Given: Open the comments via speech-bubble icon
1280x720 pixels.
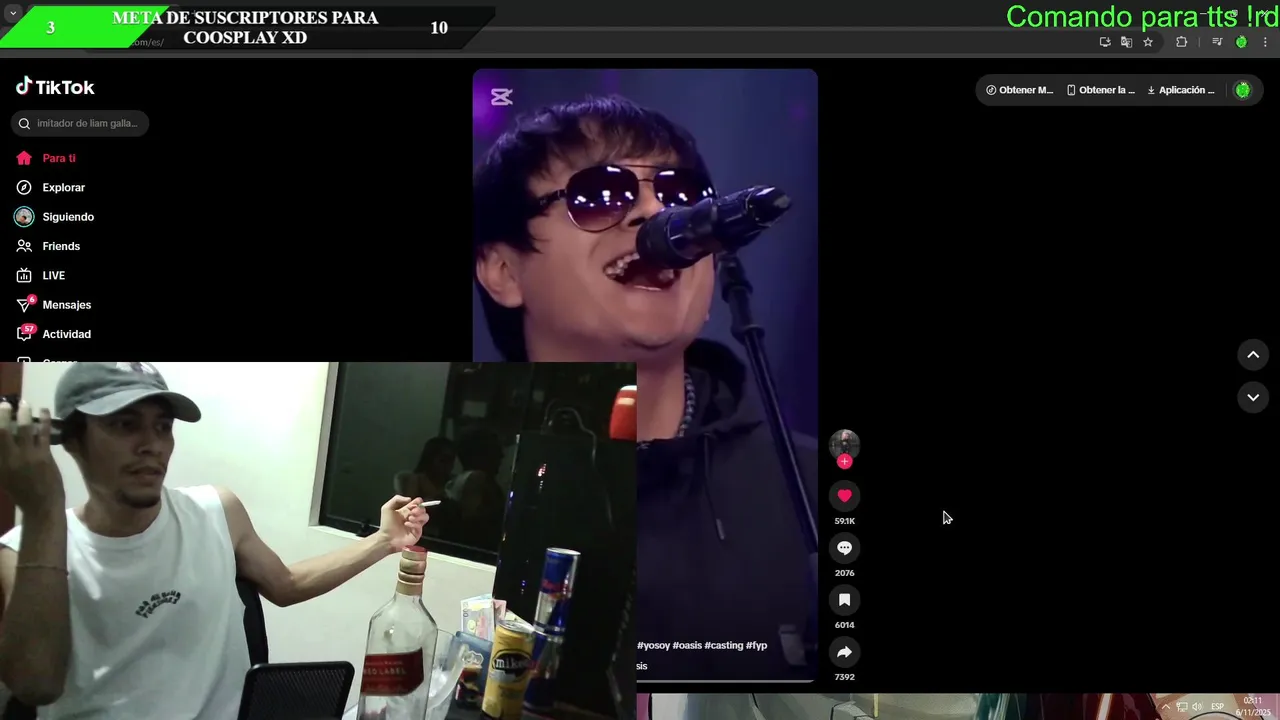Looking at the screenshot, I should (x=844, y=548).
